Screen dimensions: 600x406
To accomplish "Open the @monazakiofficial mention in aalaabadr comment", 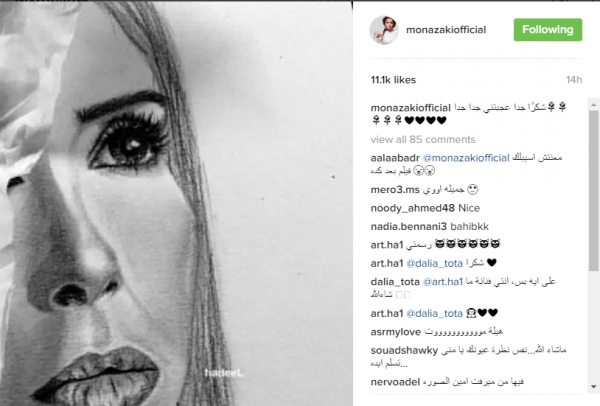I will point(466,158).
